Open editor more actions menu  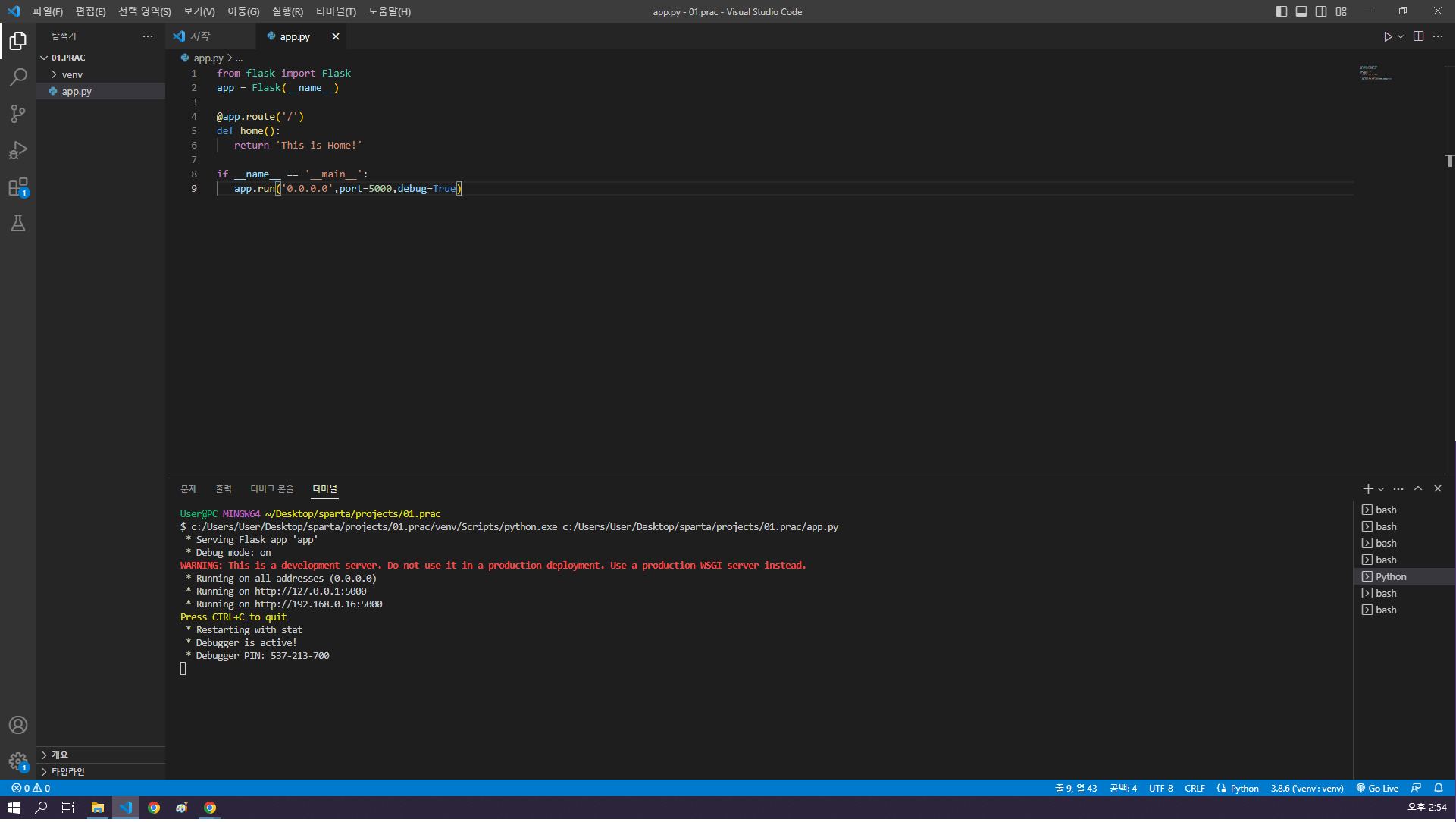[1438, 36]
